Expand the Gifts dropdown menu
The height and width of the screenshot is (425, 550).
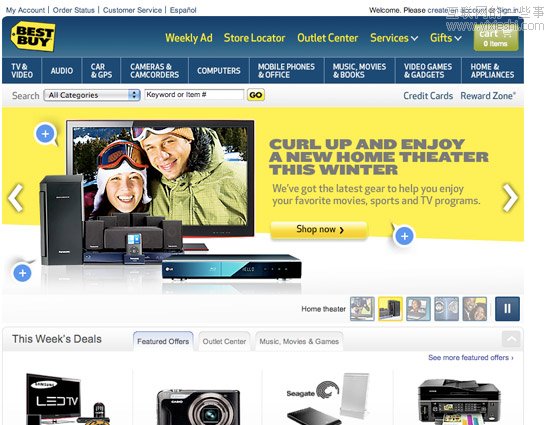point(445,38)
